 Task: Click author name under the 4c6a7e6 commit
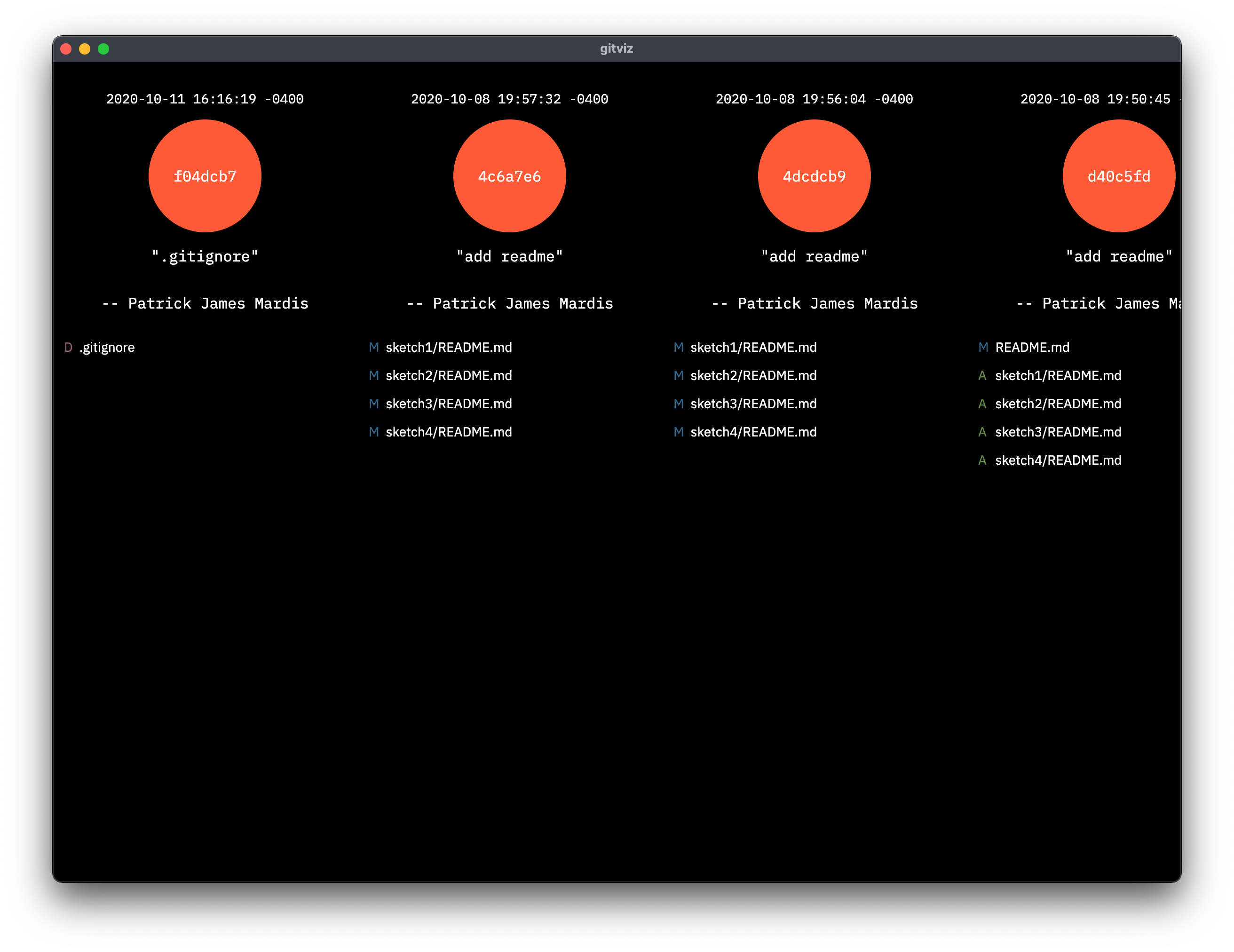(x=509, y=303)
